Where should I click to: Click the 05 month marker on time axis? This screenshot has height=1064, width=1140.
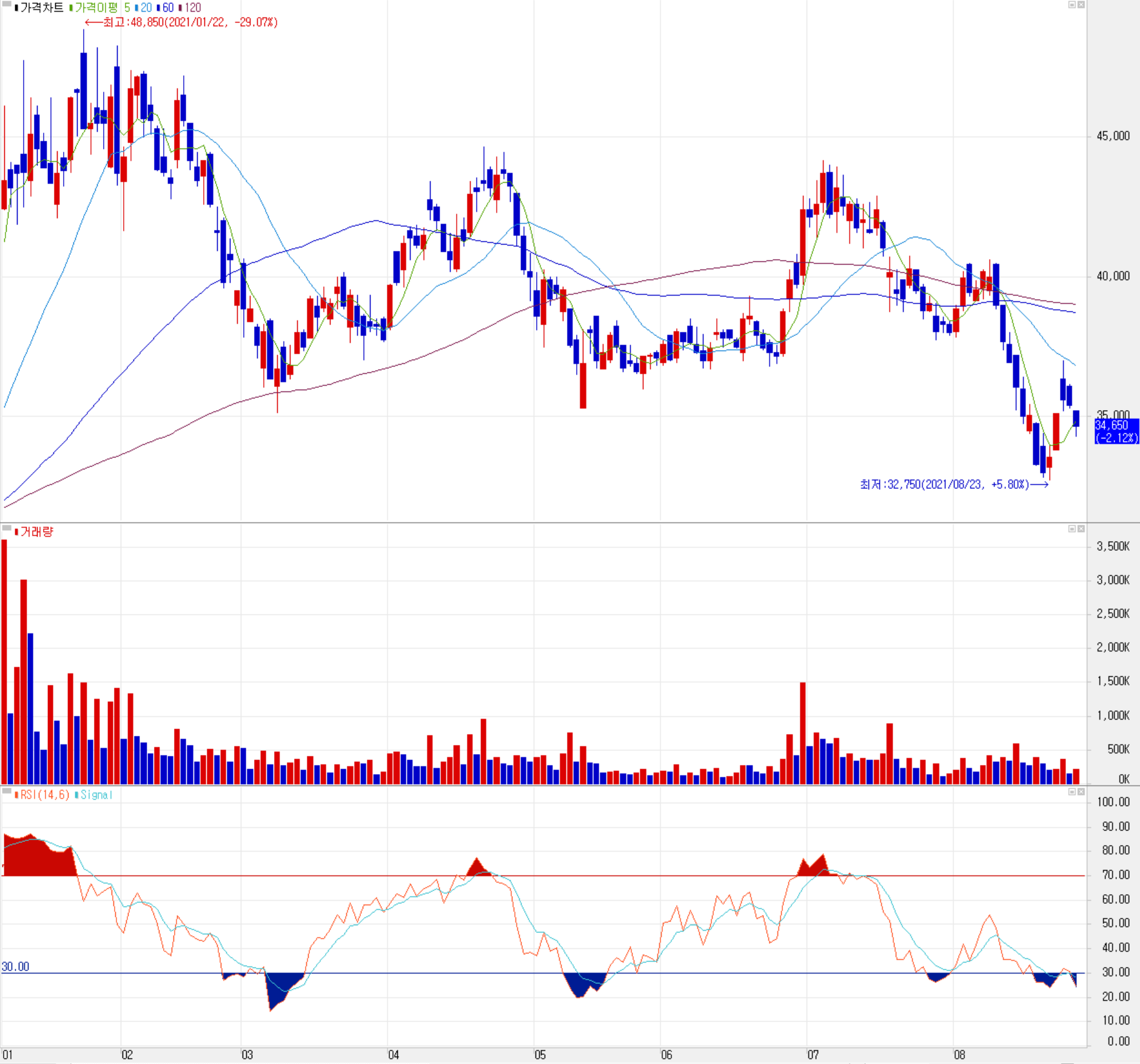coord(540,1055)
